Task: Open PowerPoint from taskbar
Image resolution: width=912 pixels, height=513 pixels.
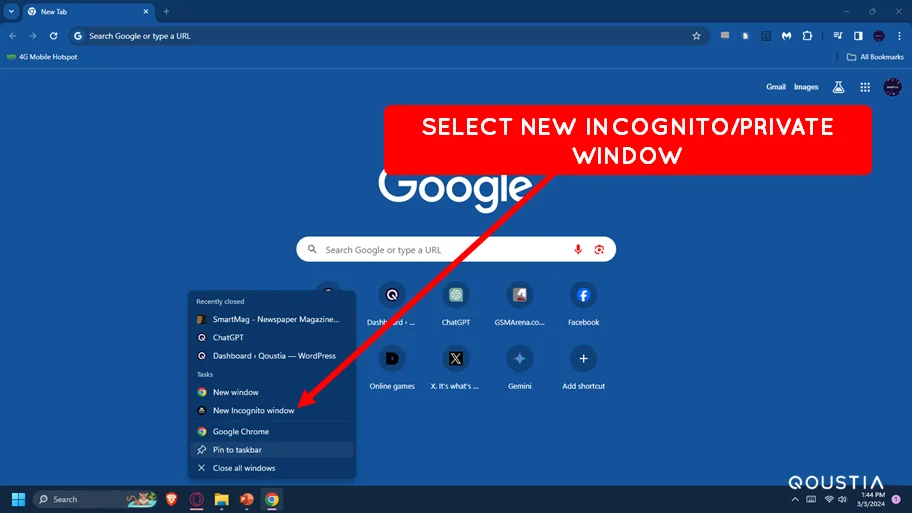Action: (247, 499)
